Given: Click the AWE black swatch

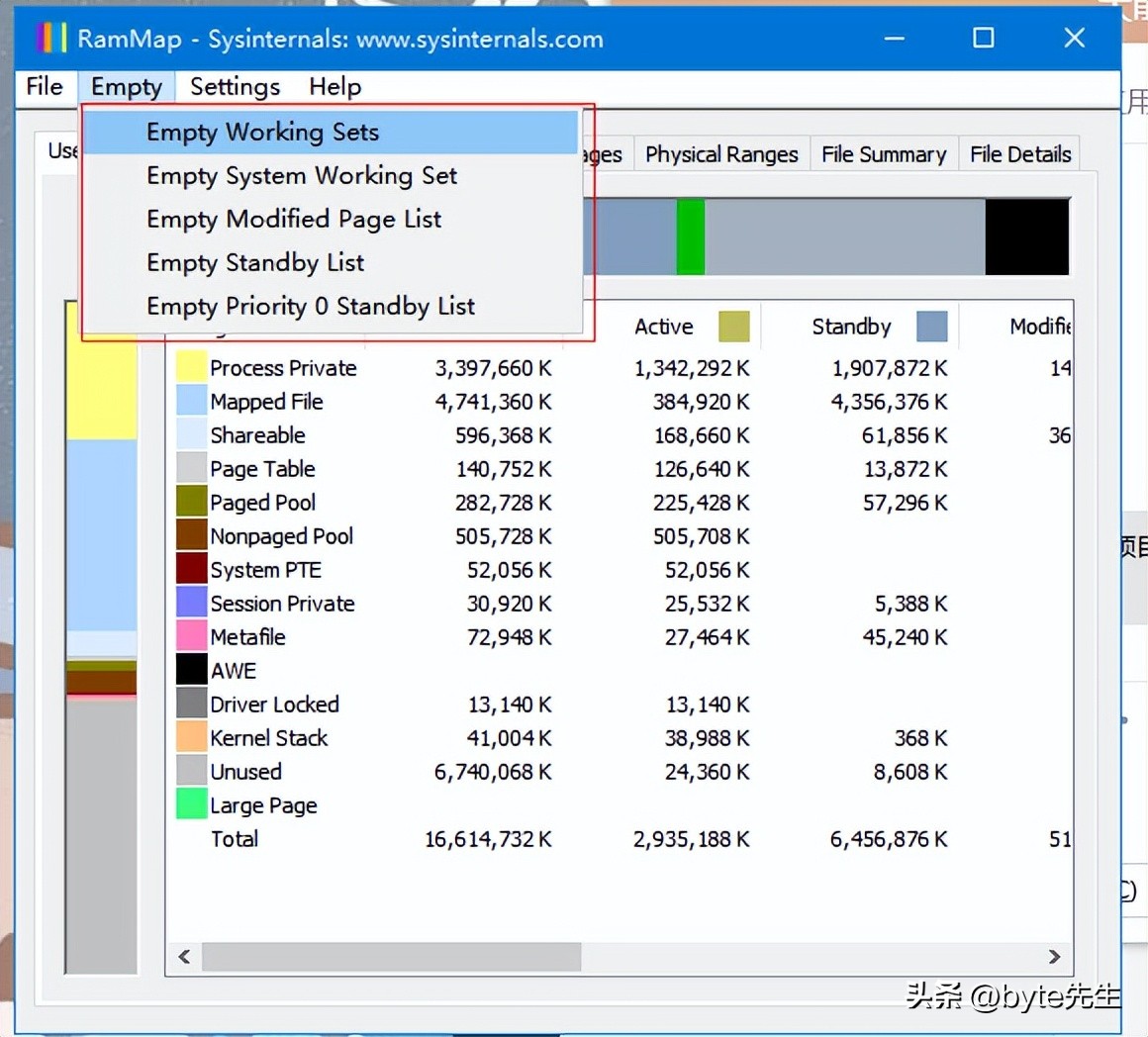Looking at the screenshot, I should (191, 670).
